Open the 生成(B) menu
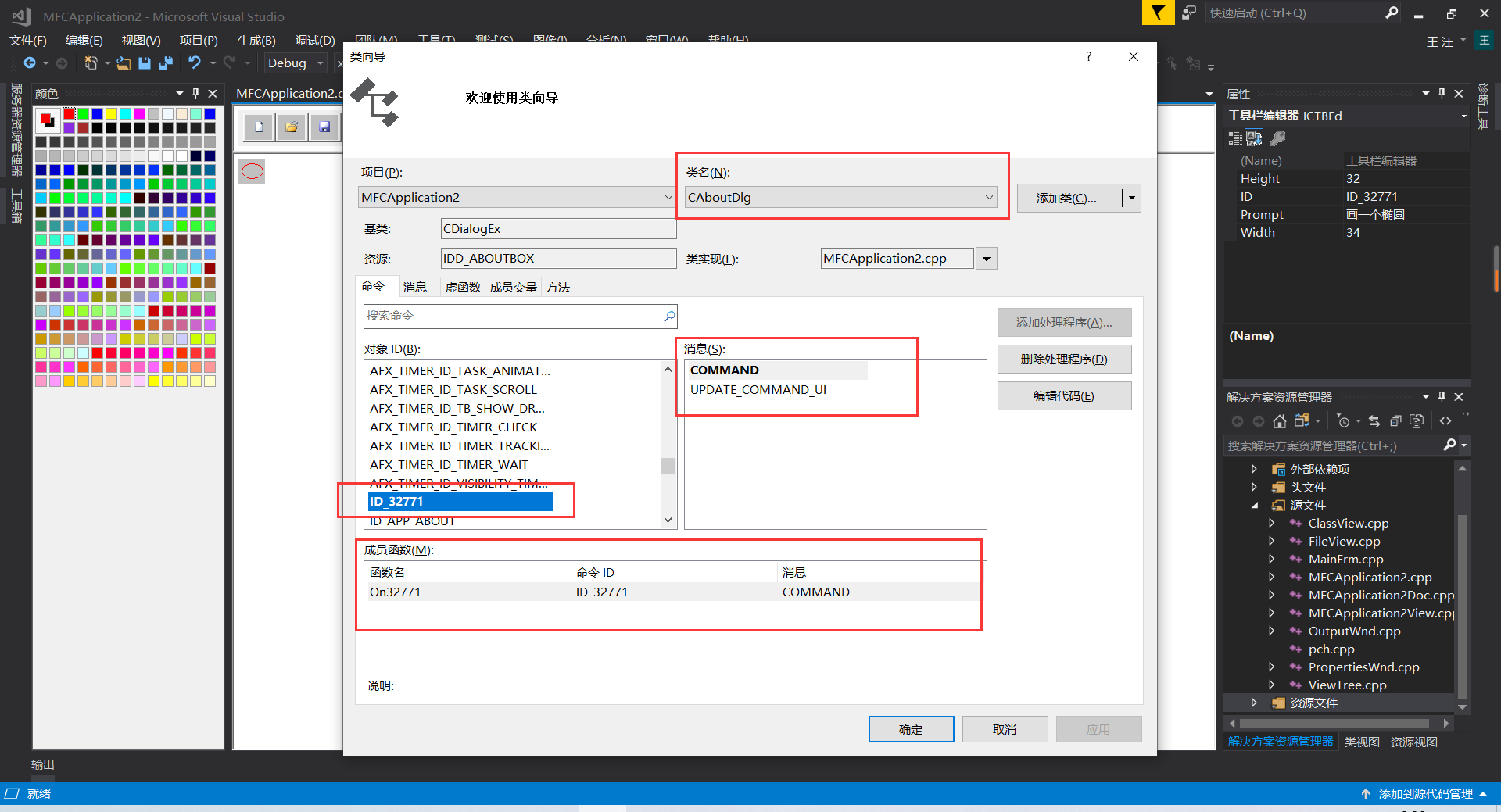 coord(256,40)
